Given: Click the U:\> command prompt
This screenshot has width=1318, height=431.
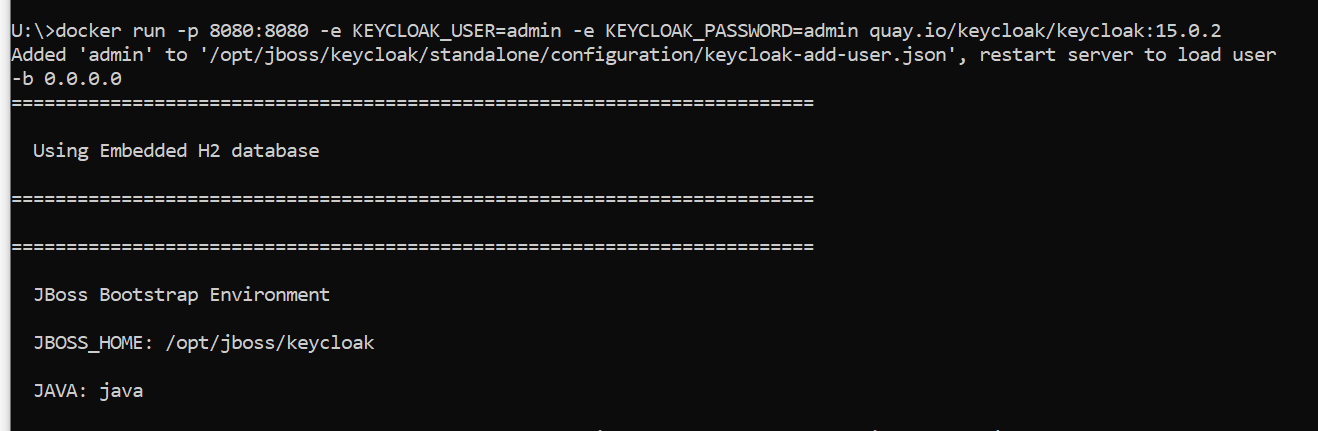Looking at the screenshot, I should [x=32, y=30].
